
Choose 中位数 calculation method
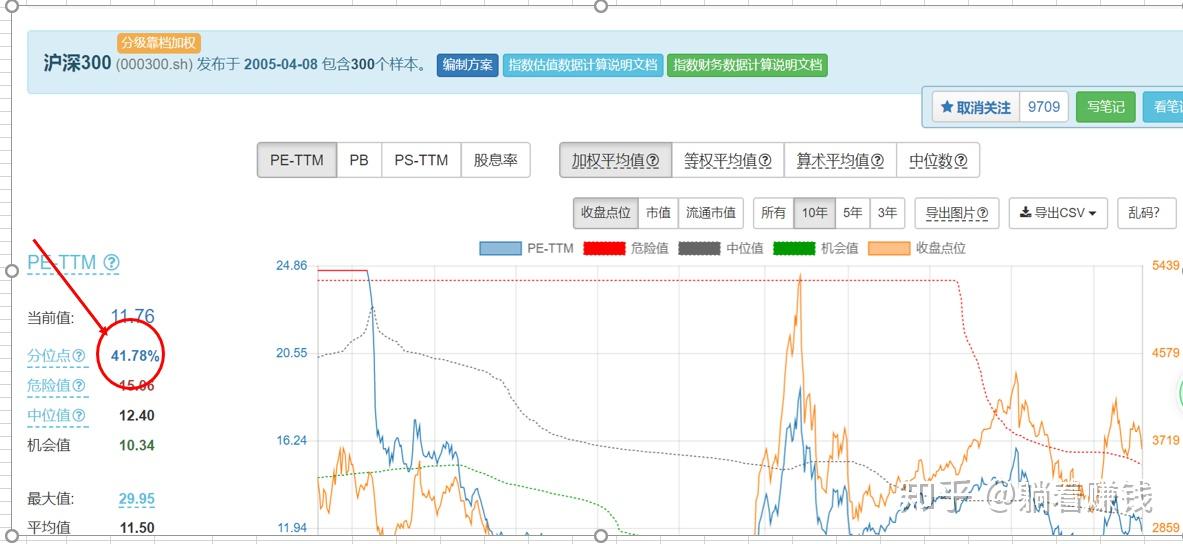tap(938, 160)
